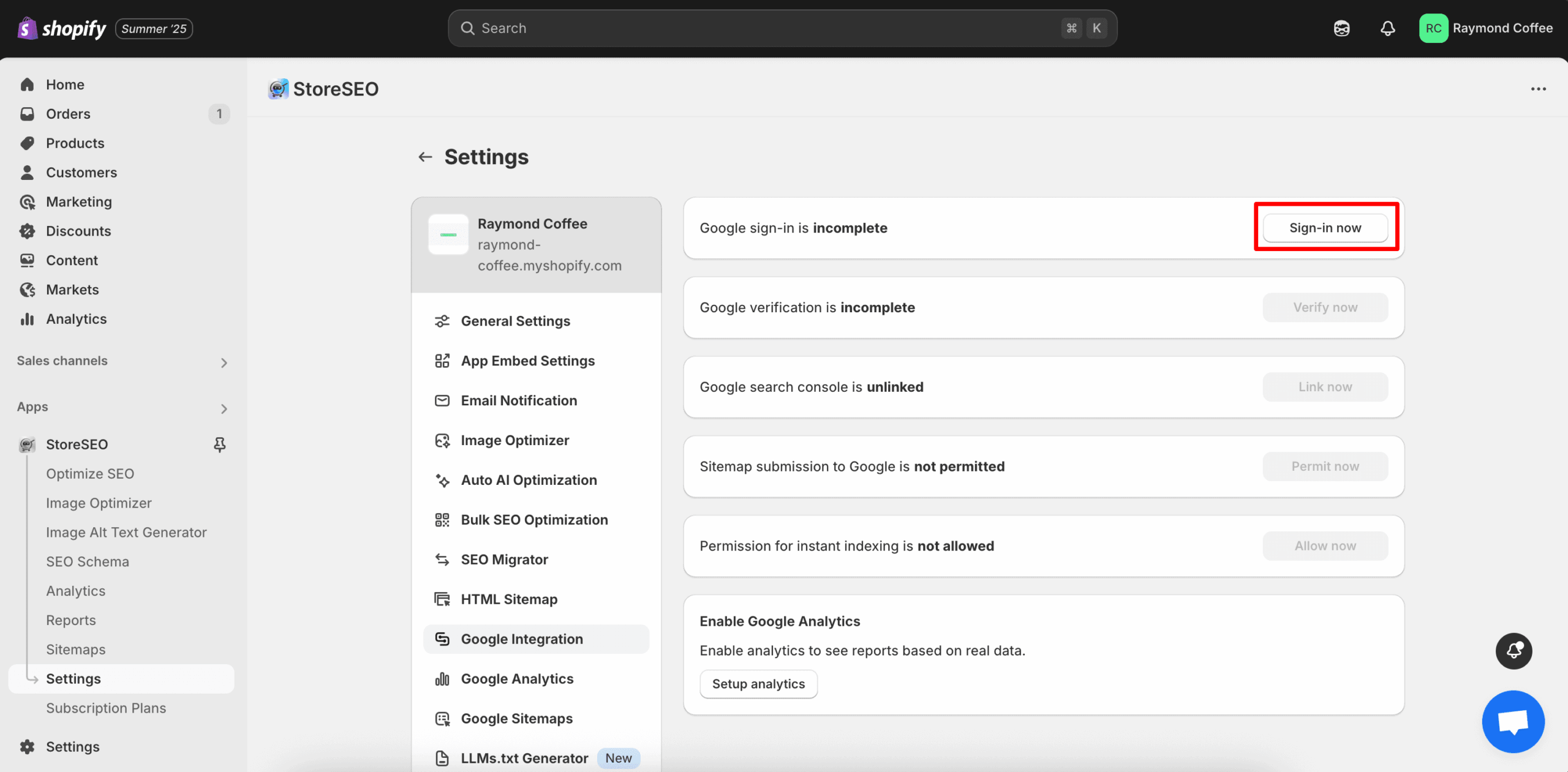Open Image Optimizer under StoreSEO sidebar

(99, 503)
